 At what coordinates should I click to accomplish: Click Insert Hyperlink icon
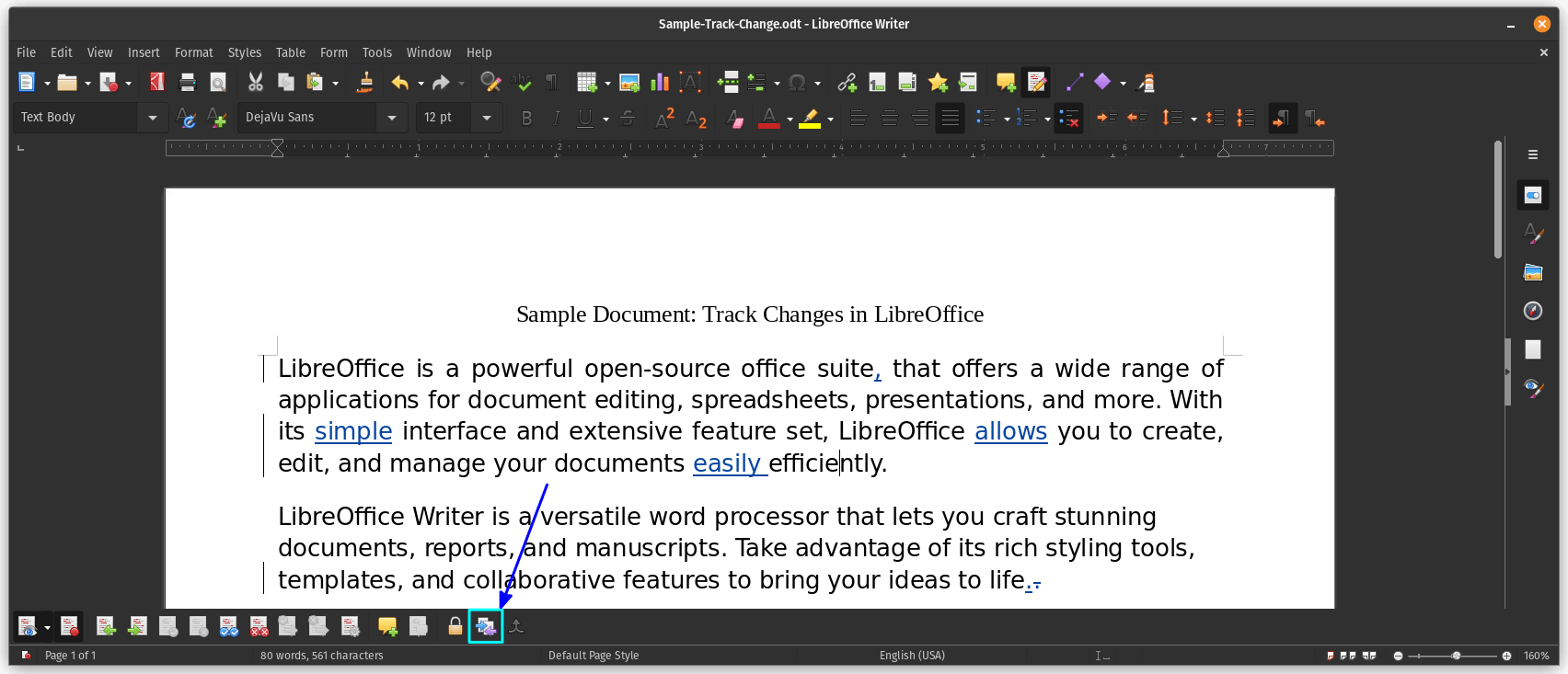point(847,82)
